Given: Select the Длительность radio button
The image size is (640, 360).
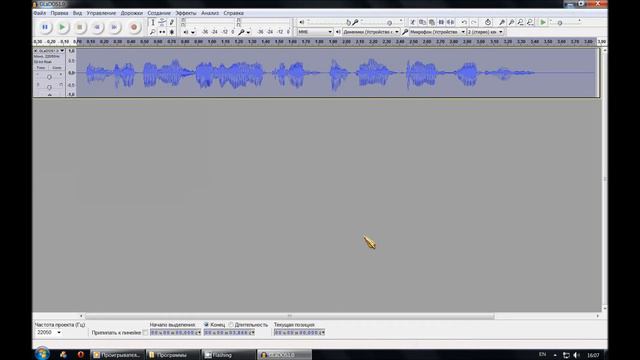Looking at the screenshot, I should 231,324.
